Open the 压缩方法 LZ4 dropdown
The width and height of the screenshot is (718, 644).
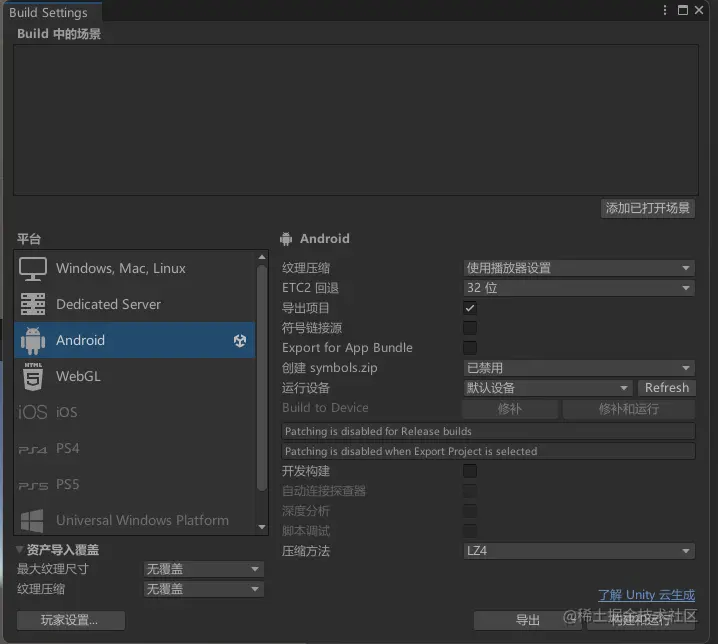(x=579, y=551)
